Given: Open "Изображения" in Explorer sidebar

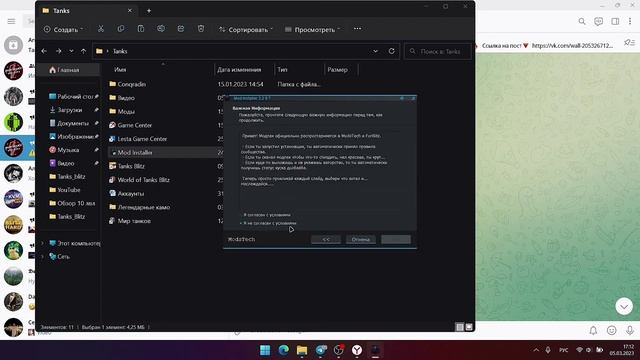Looking at the screenshot, I should click(73, 137).
